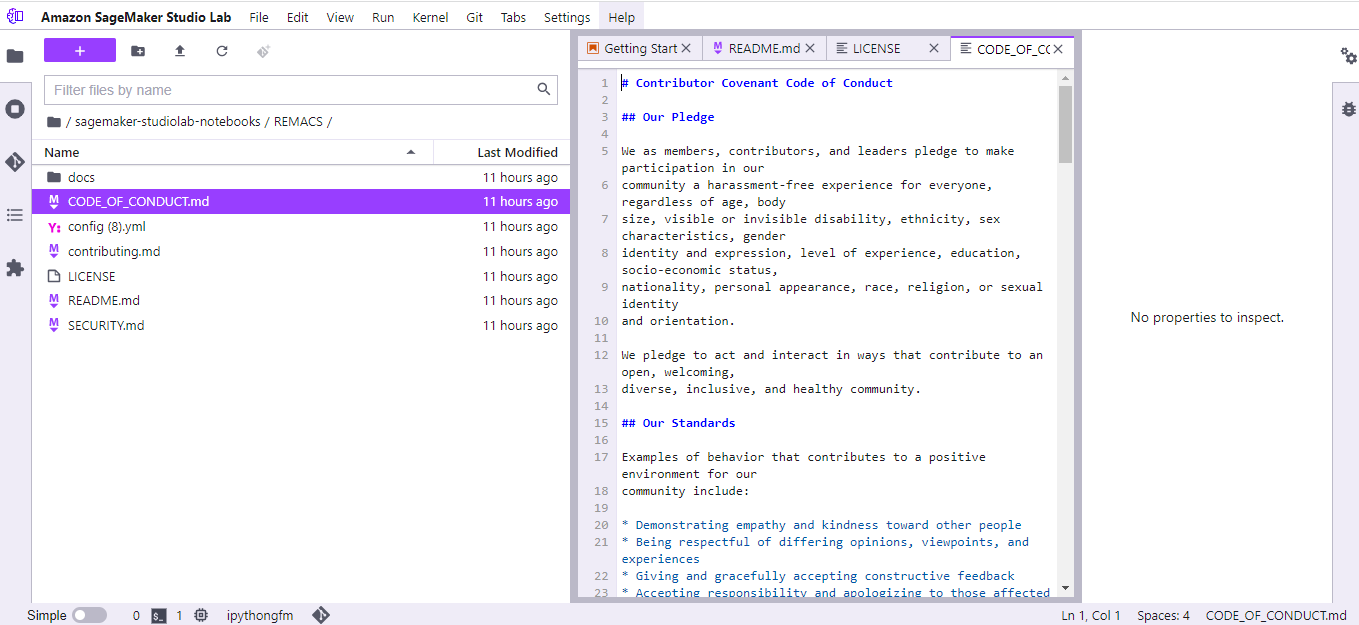This screenshot has height=625, width=1359.
Task: Click 'Giving and gracefully accepting constructive feedback' line
Action: [825, 576]
